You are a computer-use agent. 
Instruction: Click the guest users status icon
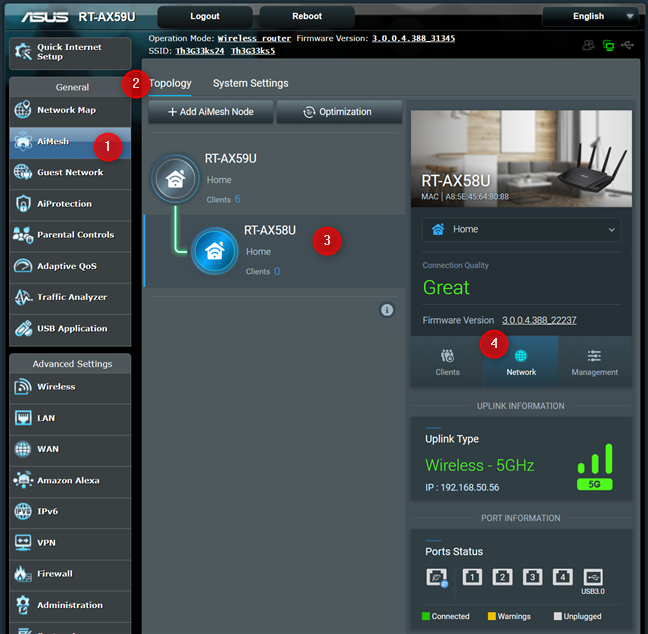click(x=588, y=45)
